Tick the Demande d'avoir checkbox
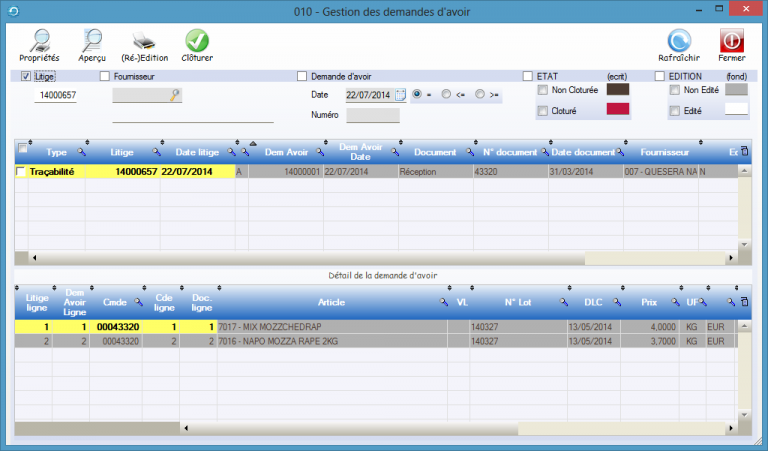The height and width of the screenshot is (451, 768). point(302,76)
